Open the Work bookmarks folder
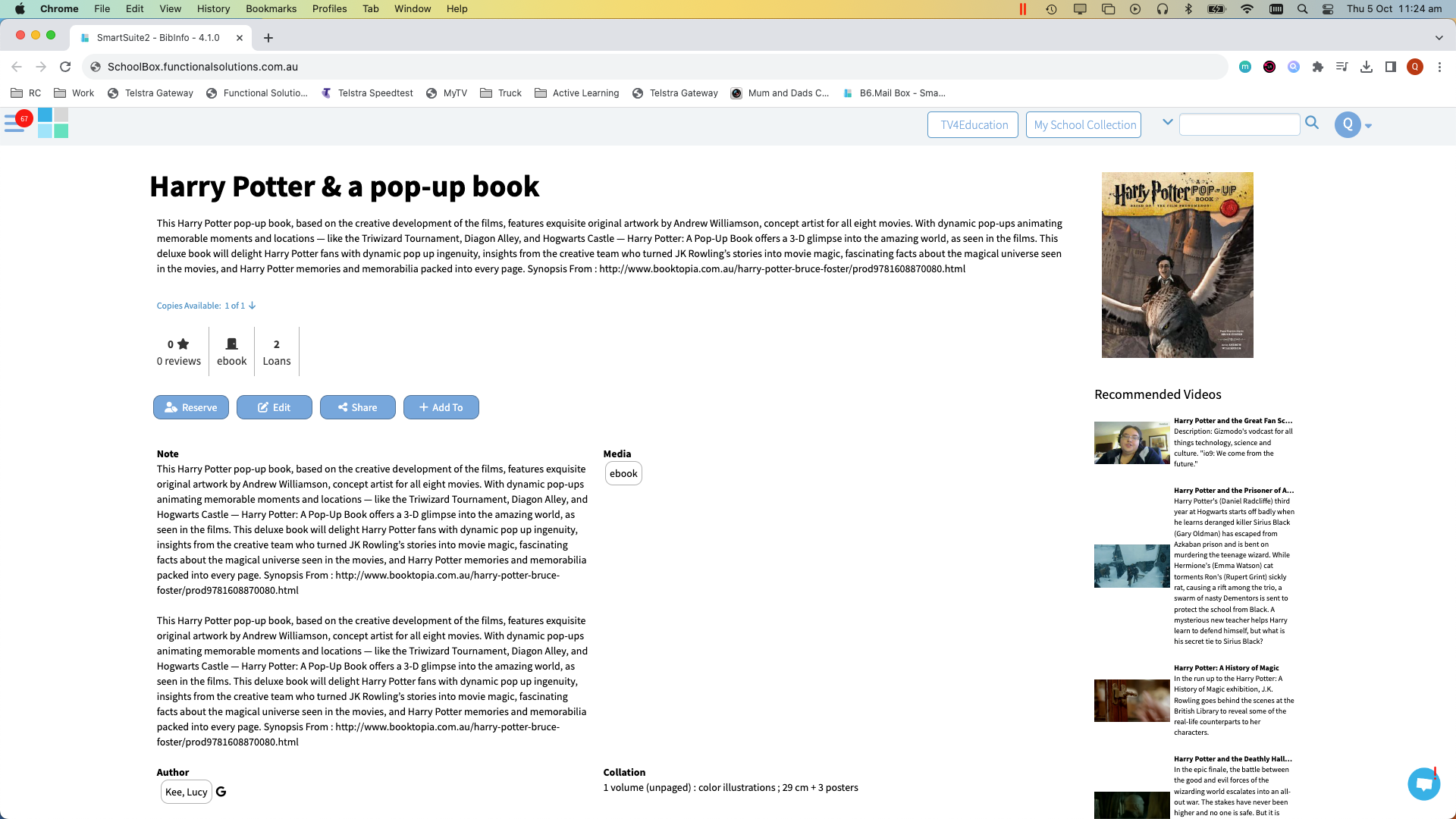This screenshot has height=819, width=1456. click(x=74, y=93)
